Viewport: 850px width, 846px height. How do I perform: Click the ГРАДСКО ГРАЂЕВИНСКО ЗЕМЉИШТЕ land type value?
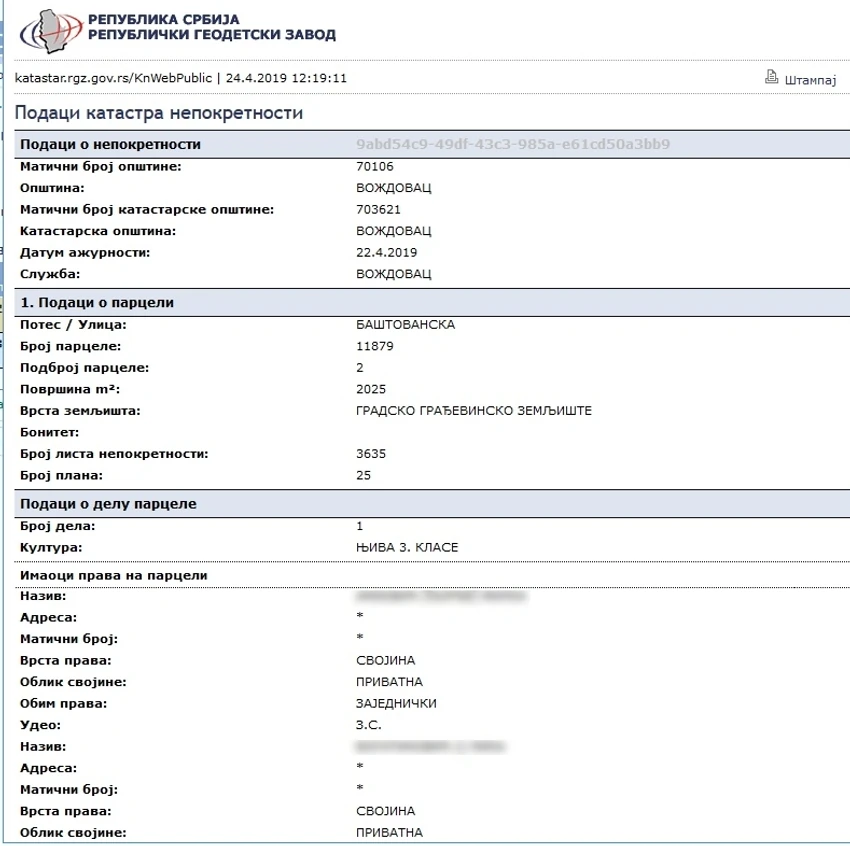click(474, 411)
